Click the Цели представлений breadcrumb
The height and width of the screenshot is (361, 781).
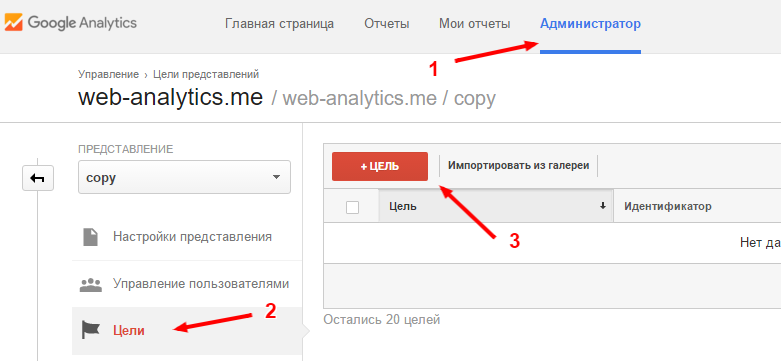point(206,75)
